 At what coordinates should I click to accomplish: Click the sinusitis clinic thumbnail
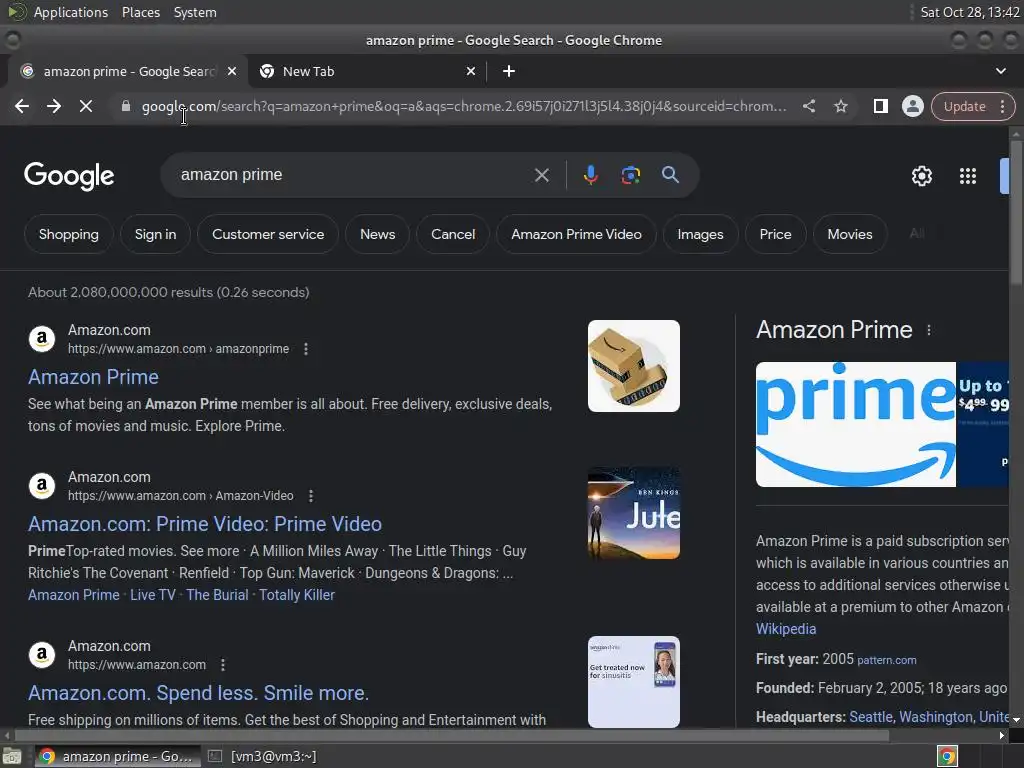click(x=633, y=682)
